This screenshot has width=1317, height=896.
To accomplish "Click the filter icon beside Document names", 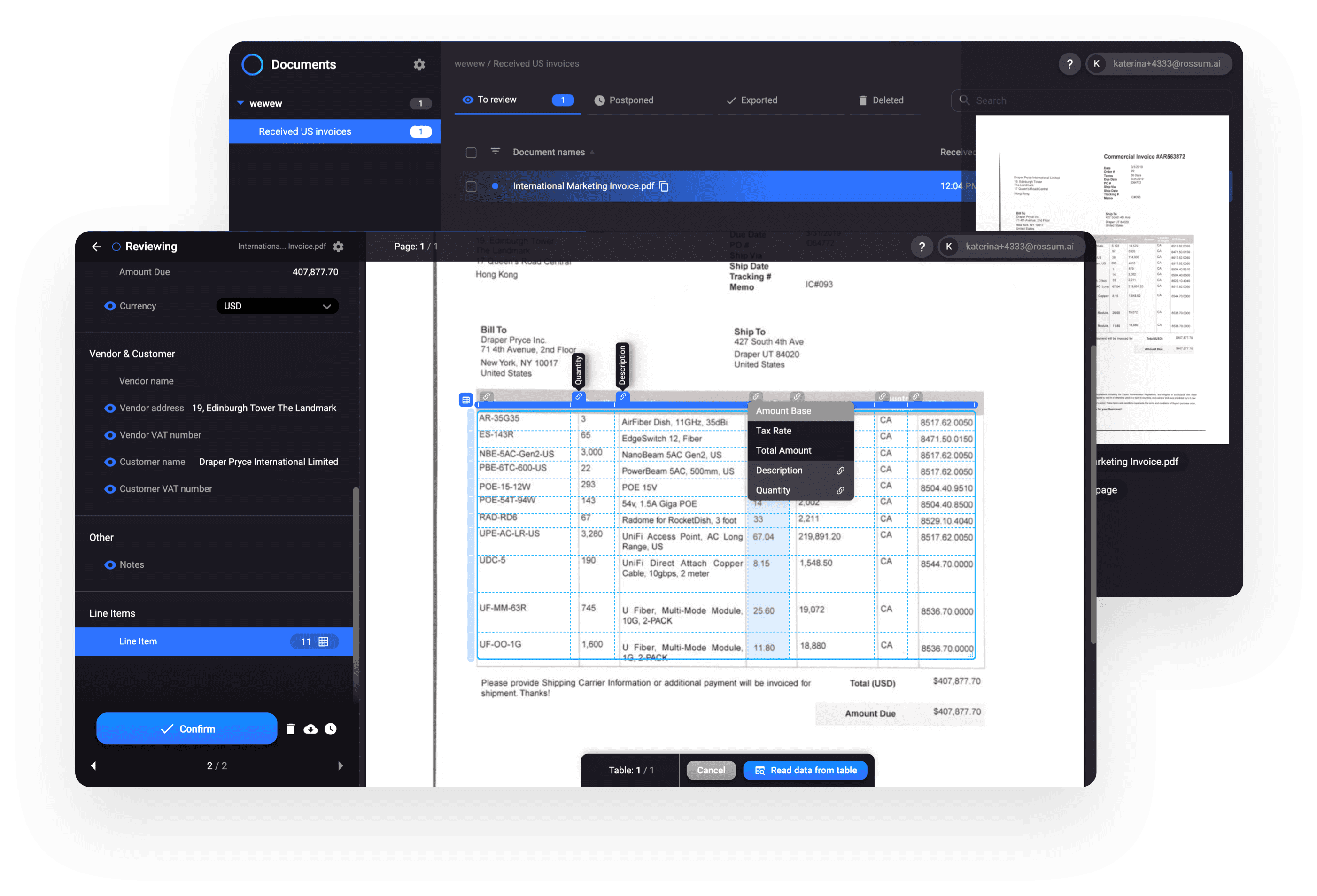I will (x=496, y=152).
